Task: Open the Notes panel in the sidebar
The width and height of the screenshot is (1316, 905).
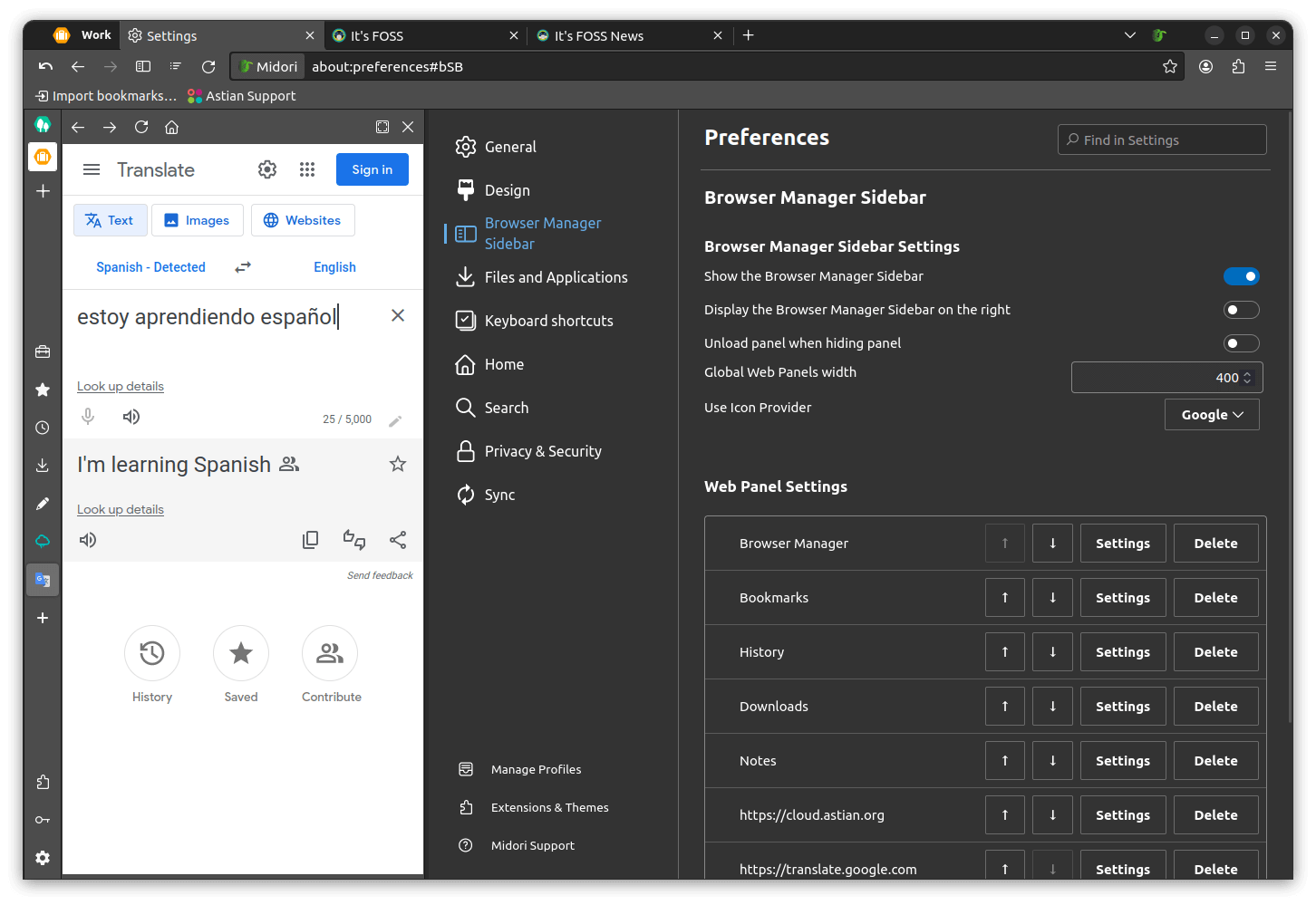Action: (x=43, y=504)
